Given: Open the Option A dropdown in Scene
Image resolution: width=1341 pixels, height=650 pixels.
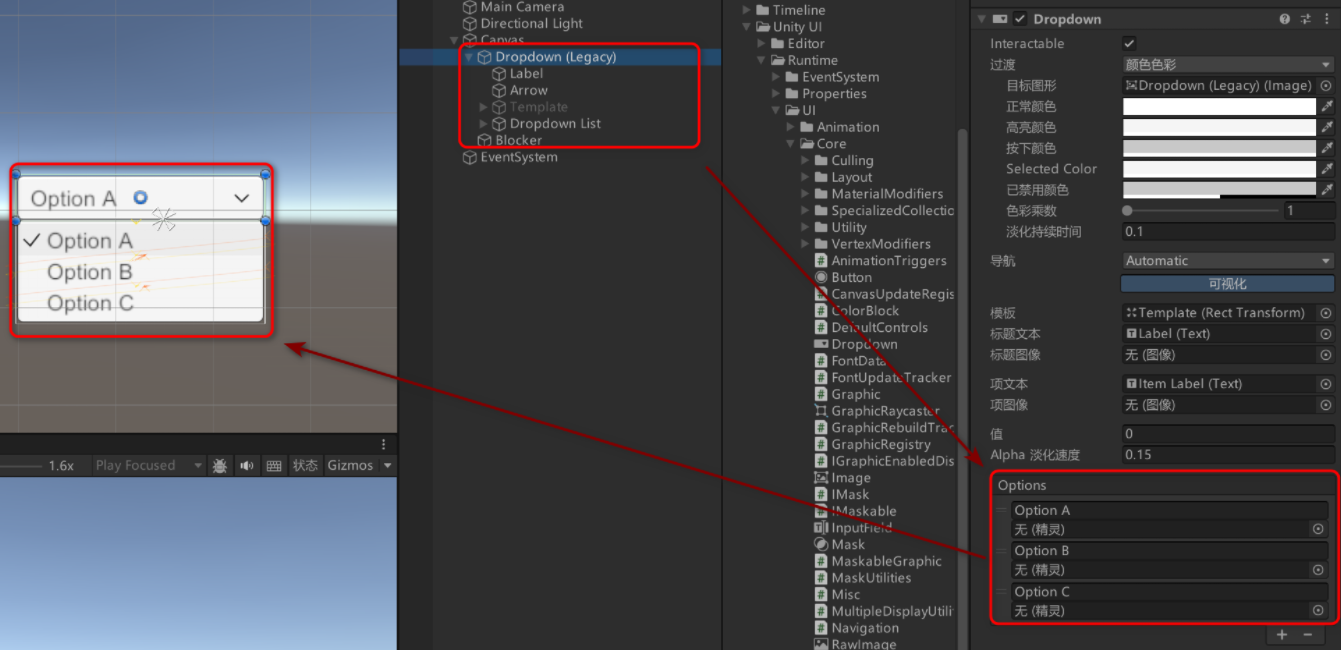Looking at the screenshot, I should coord(141,198).
